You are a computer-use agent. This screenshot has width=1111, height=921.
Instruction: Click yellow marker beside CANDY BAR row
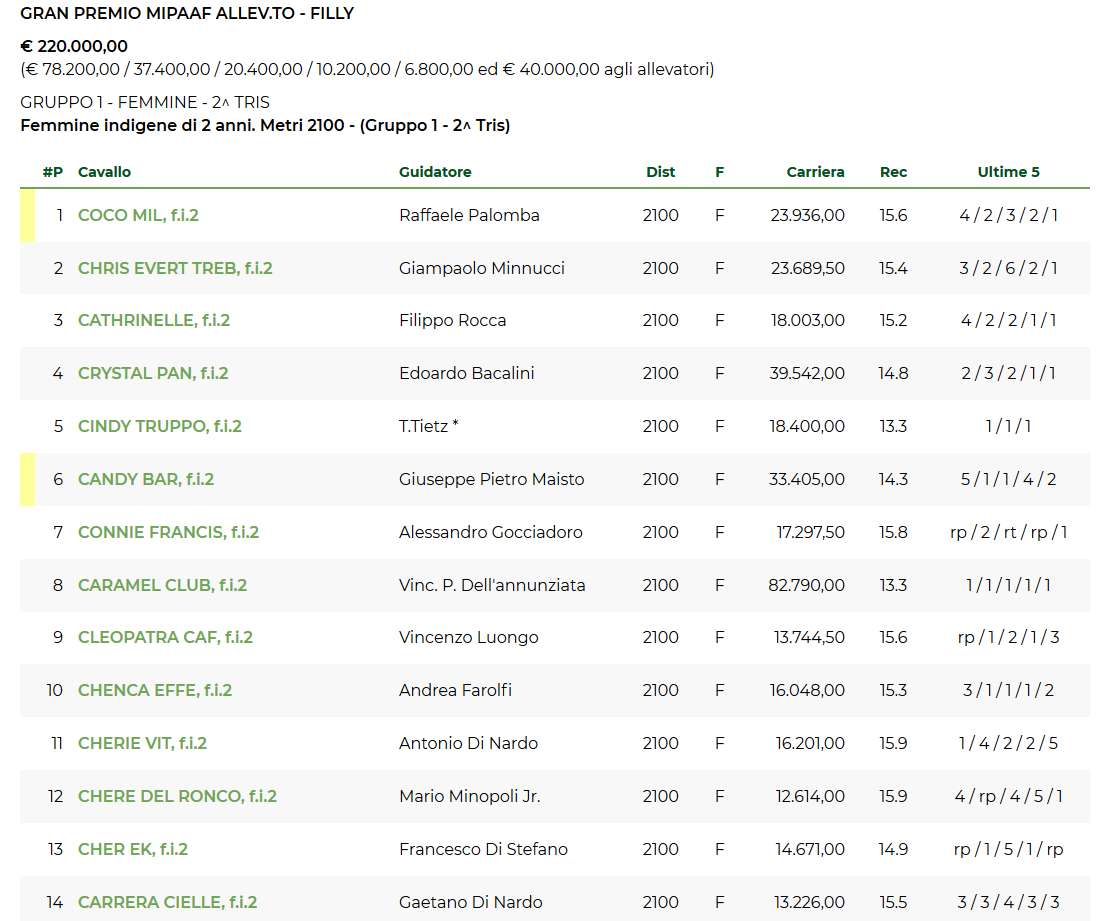pos(27,479)
